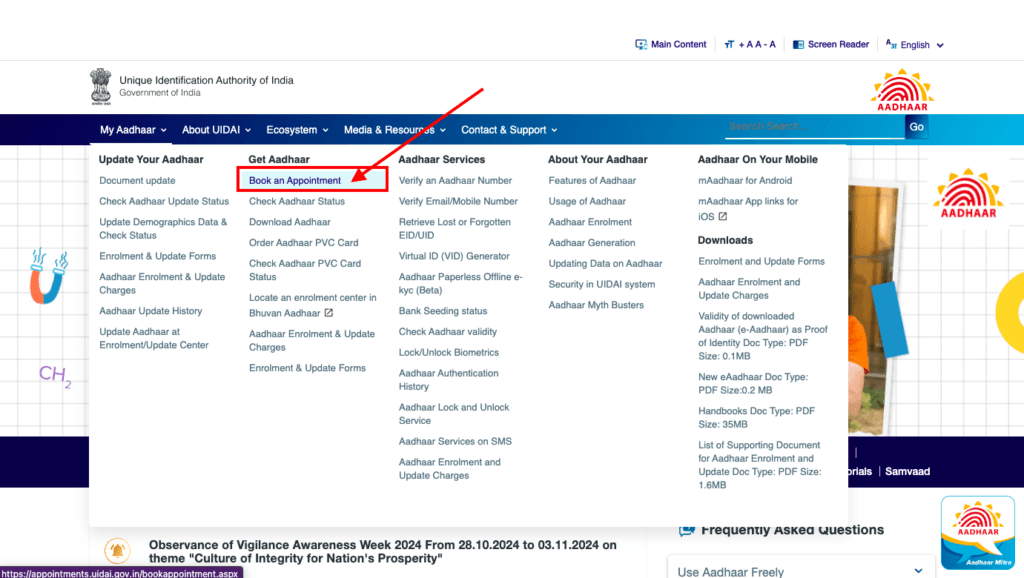Viewport: 1024px width, 578px height.
Task: Open Check Aadhaar validity link
Action: [447, 332]
